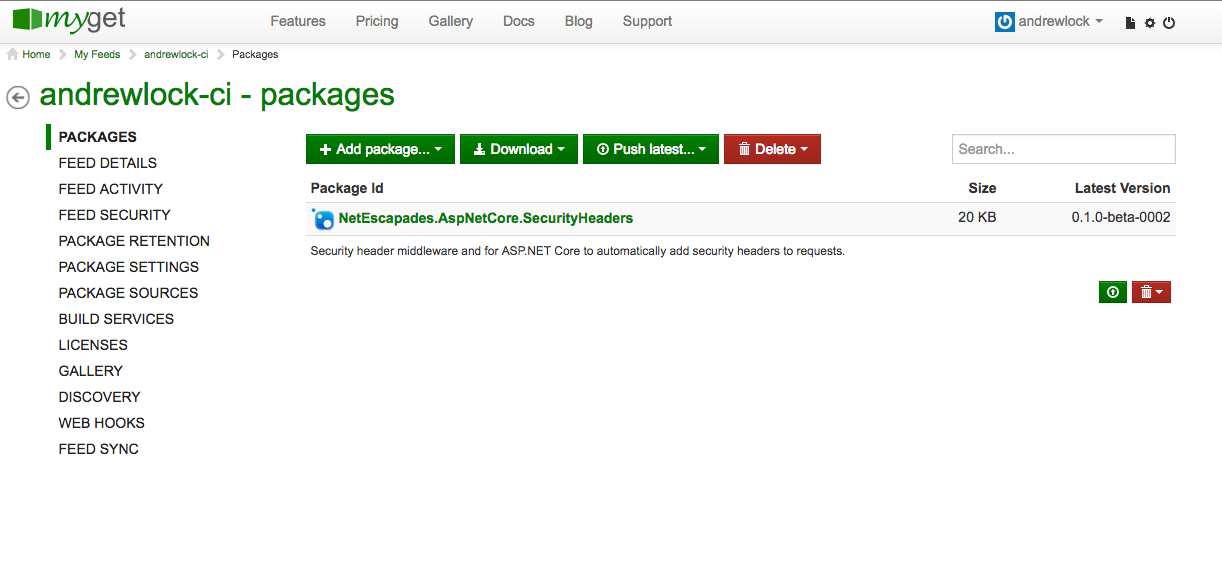Click the Packages breadcrumb text

pyautogui.click(x=255, y=54)
